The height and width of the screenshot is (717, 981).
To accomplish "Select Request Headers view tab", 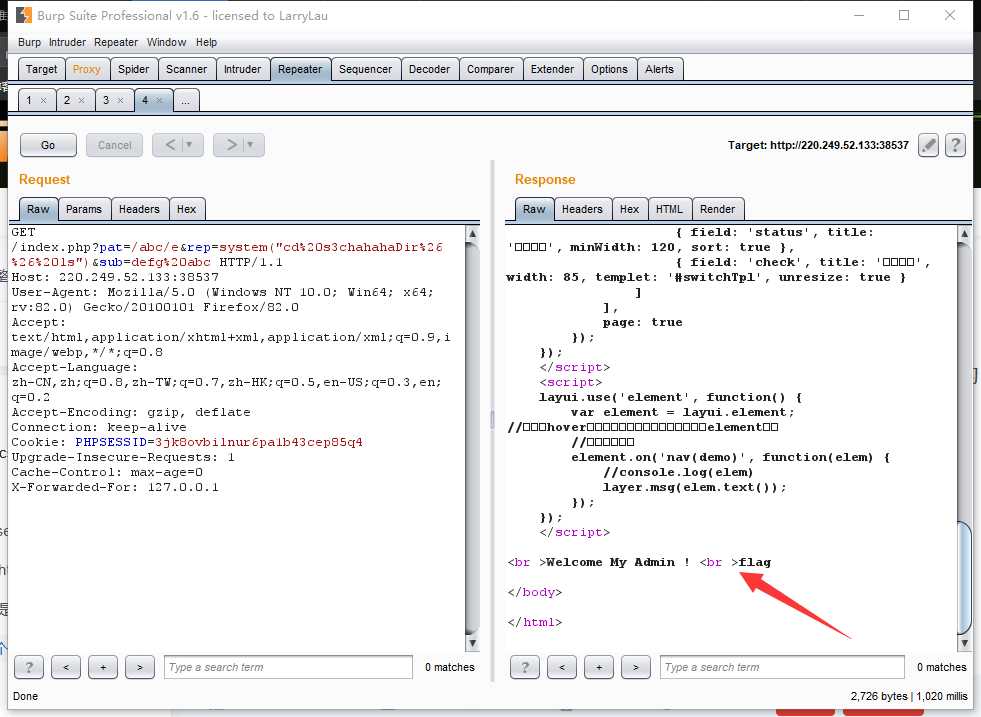I will pos(139,209).
